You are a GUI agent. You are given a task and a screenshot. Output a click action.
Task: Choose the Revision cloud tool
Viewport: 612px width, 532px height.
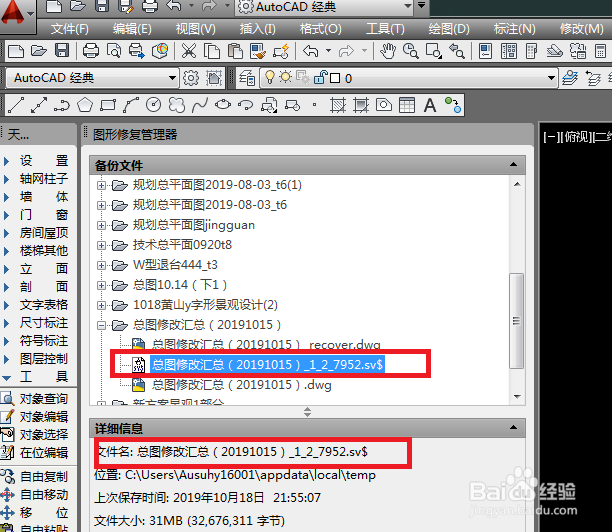click(176, 105)
